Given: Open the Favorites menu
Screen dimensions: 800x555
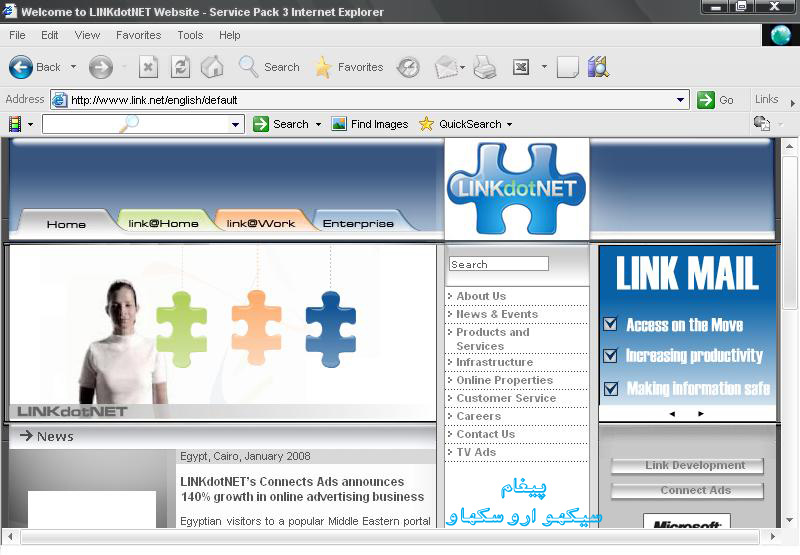Looking at the screenshot, I should click(x=138, y=35).
